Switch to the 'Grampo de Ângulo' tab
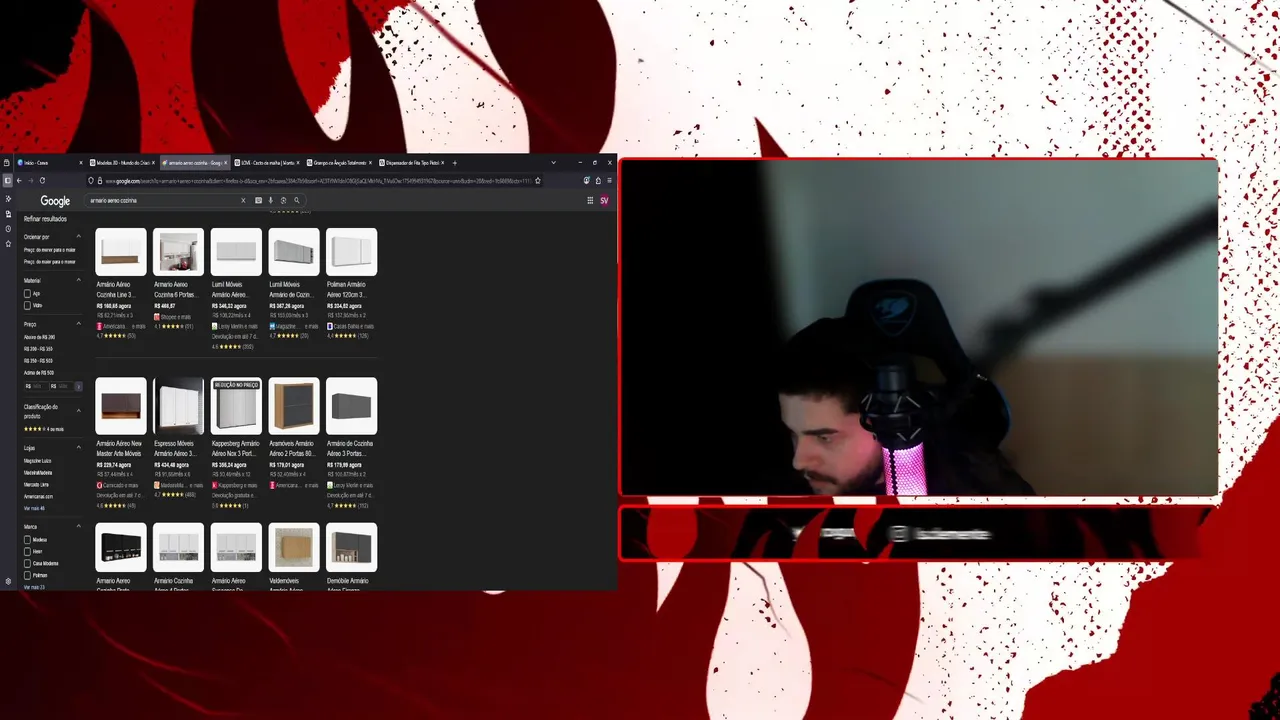This screenshot has width=1280, height=720. click(x=339, y=163)
